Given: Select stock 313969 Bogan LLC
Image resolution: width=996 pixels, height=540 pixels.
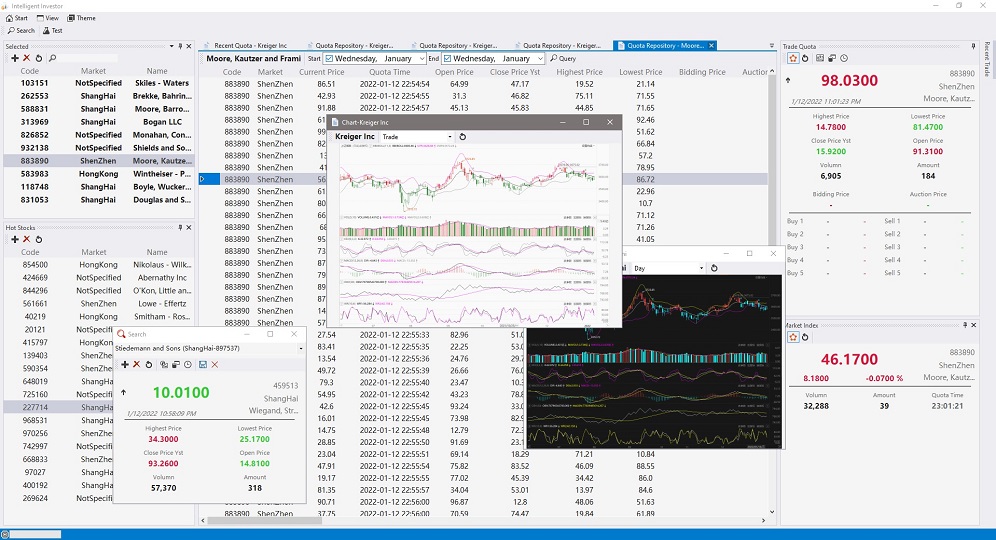Looking at the screenshot, I should [99, 122].
